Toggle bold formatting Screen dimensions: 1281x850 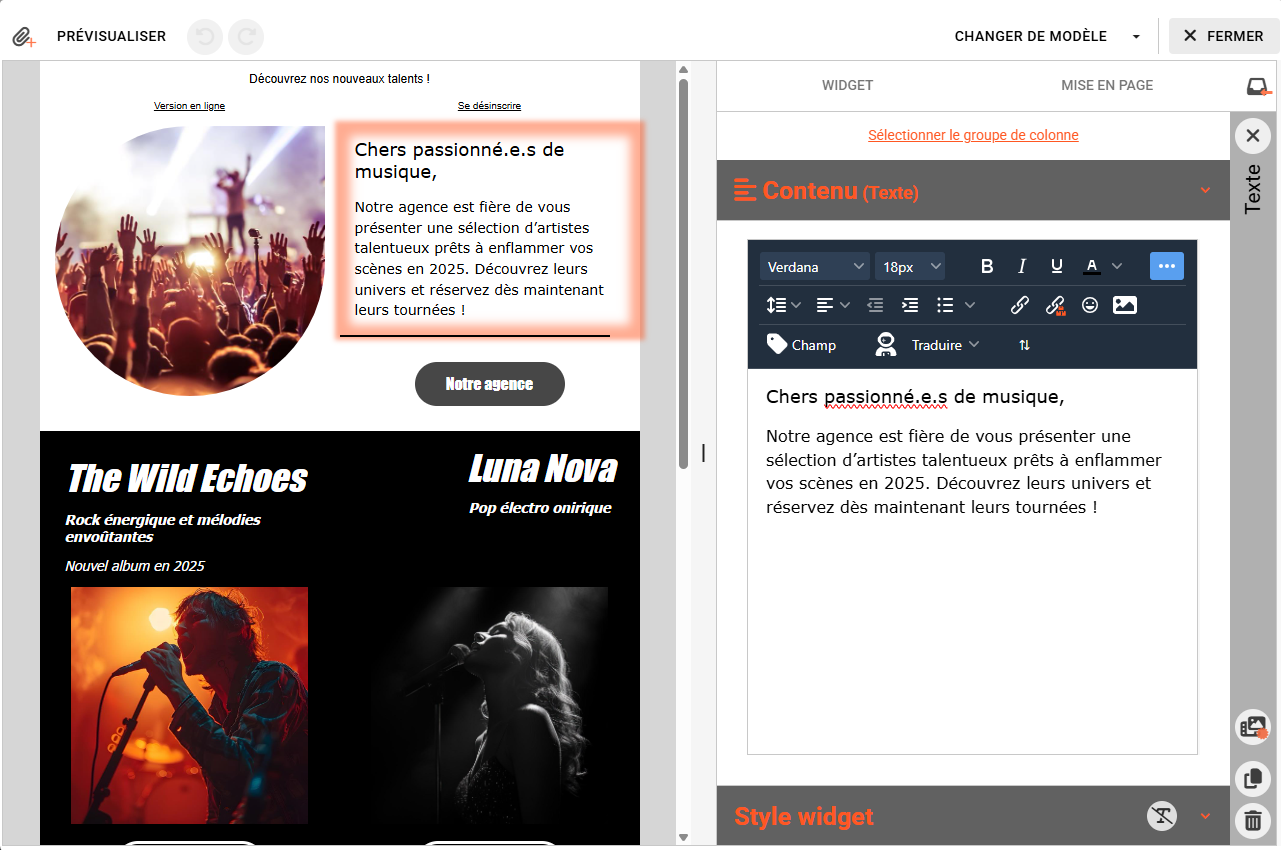pyautogui.click(x=987, y=266)
